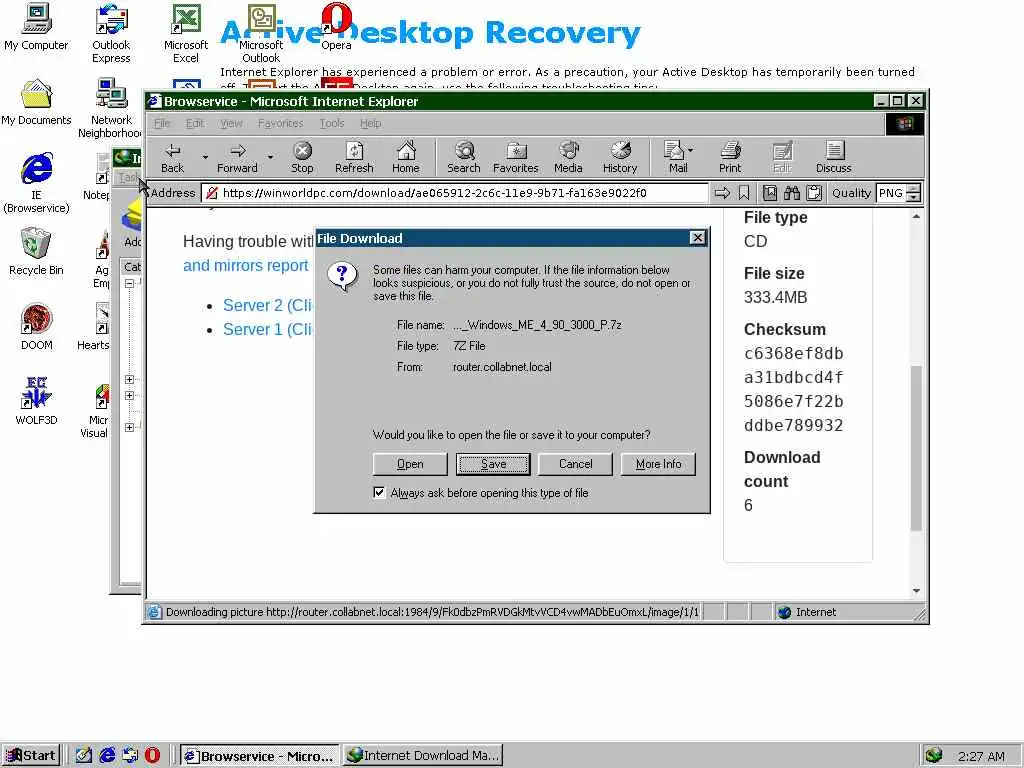Click the Go arrow beside the address bar
Image resolution: width=1024 pixels, height=768 pixels.
tap(722, 193)
